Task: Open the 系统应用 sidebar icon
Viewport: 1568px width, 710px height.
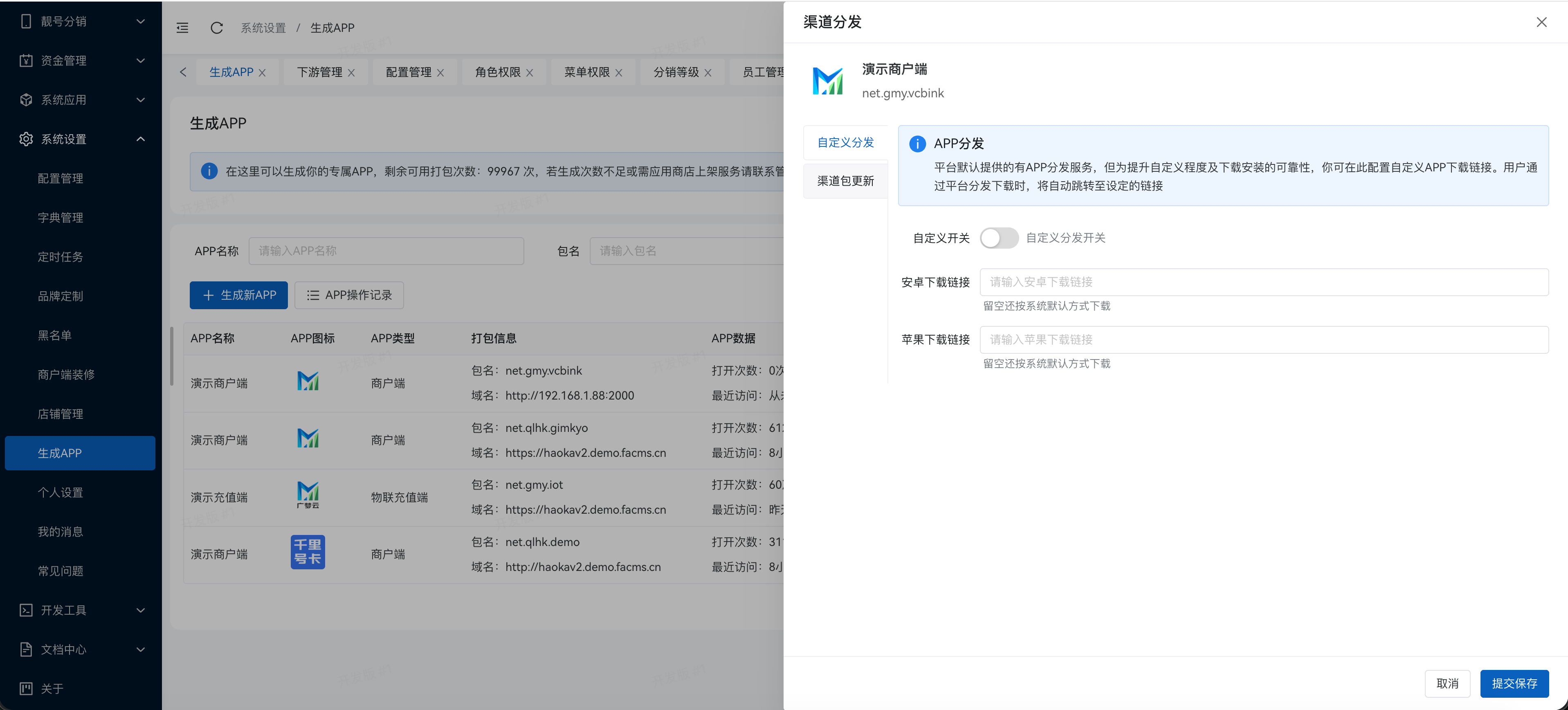Action: (26, 99)
